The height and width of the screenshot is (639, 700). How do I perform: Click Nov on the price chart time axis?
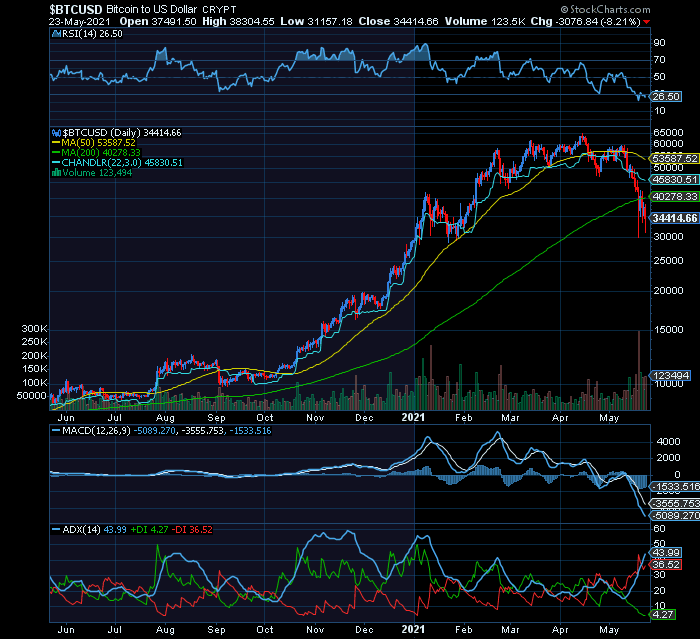[x=315, y=418]
